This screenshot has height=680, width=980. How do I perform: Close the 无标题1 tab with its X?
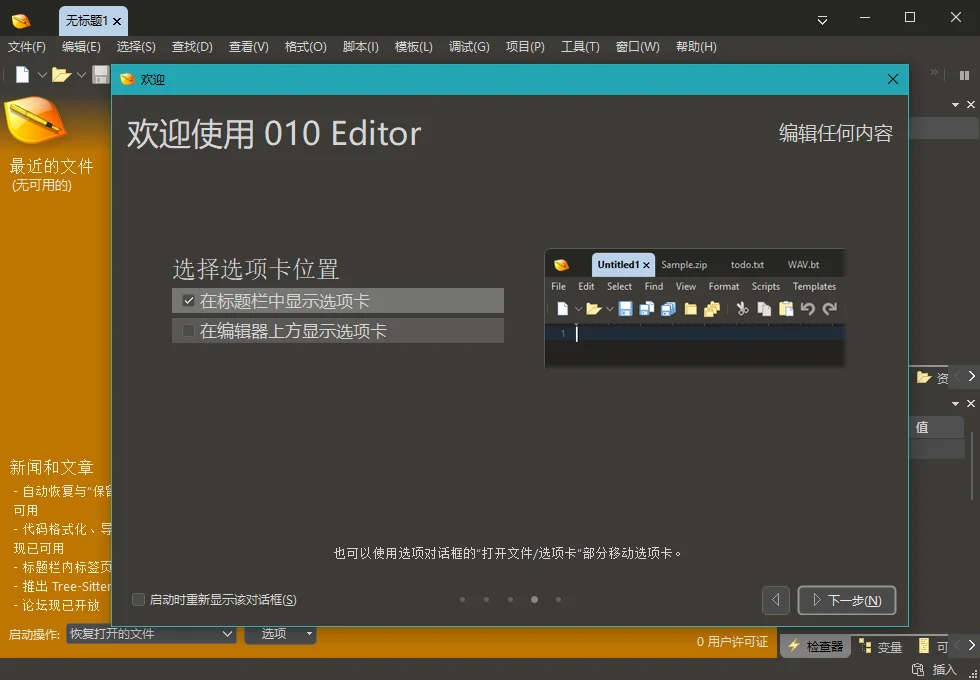117,22
